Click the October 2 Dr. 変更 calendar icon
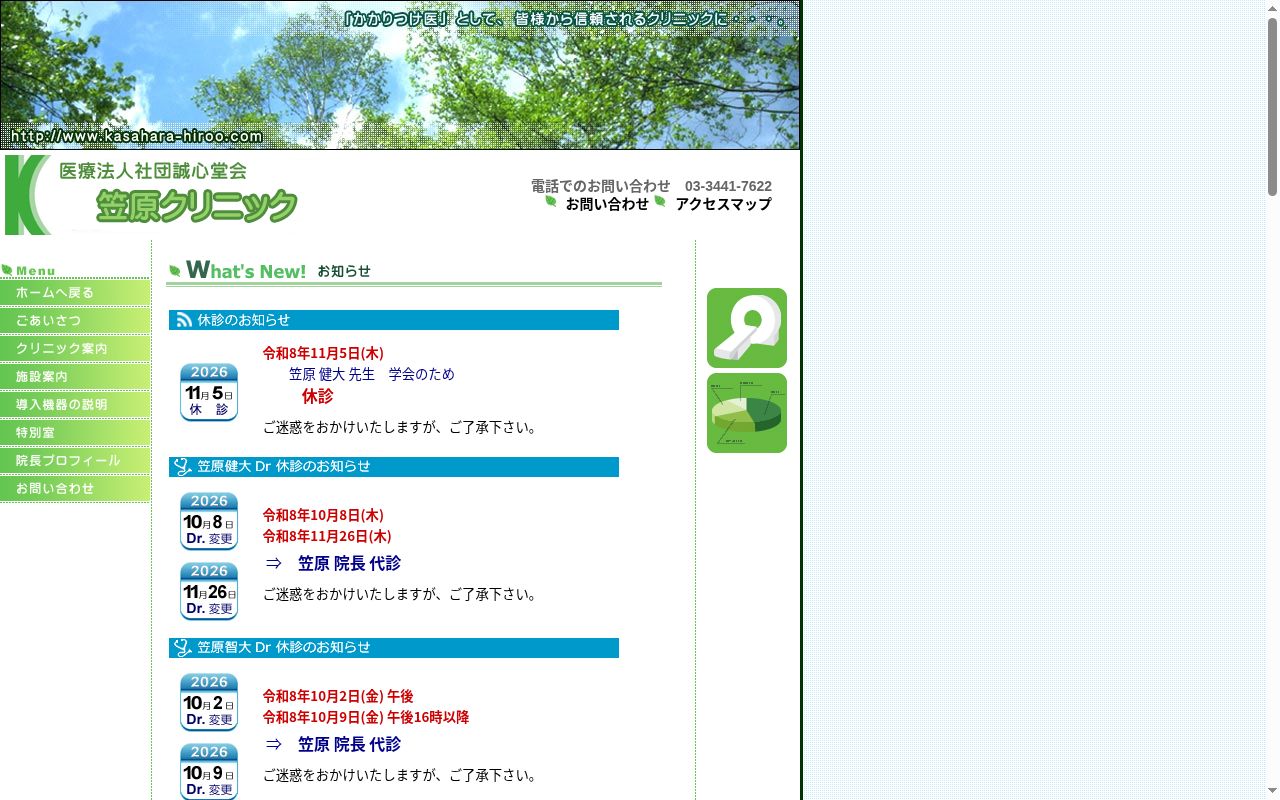 pos(209,702)
